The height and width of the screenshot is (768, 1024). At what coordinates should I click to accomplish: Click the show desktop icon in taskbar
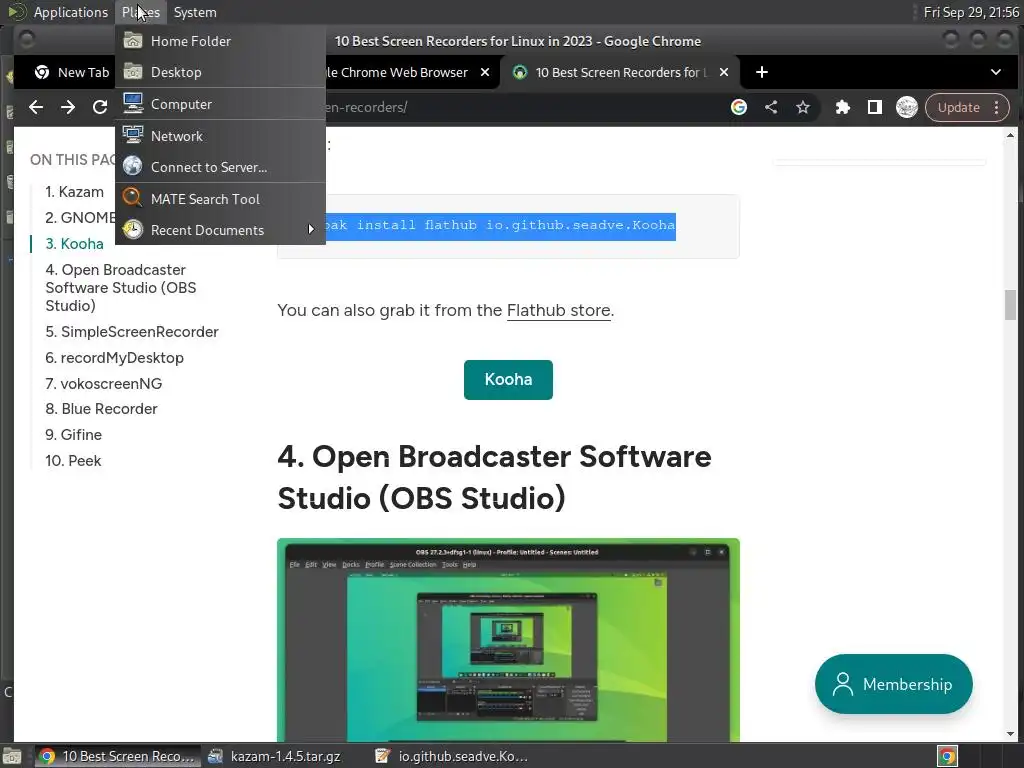pyautogui.click(x=12, y=756)
